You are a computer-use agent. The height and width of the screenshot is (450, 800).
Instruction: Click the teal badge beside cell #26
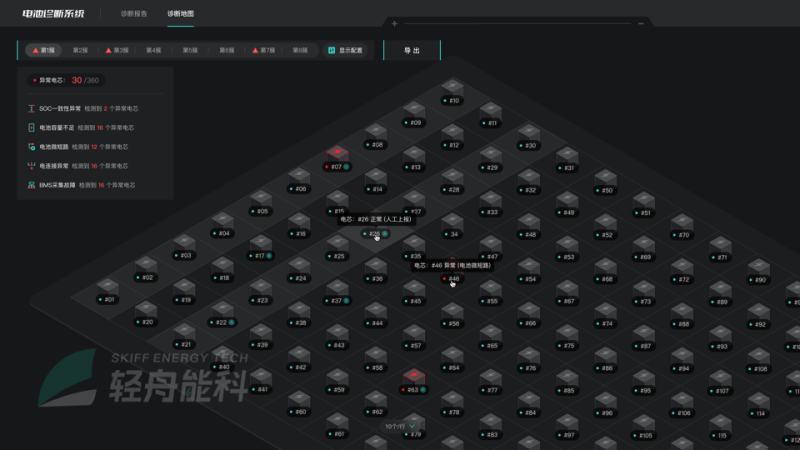[384, 234]
